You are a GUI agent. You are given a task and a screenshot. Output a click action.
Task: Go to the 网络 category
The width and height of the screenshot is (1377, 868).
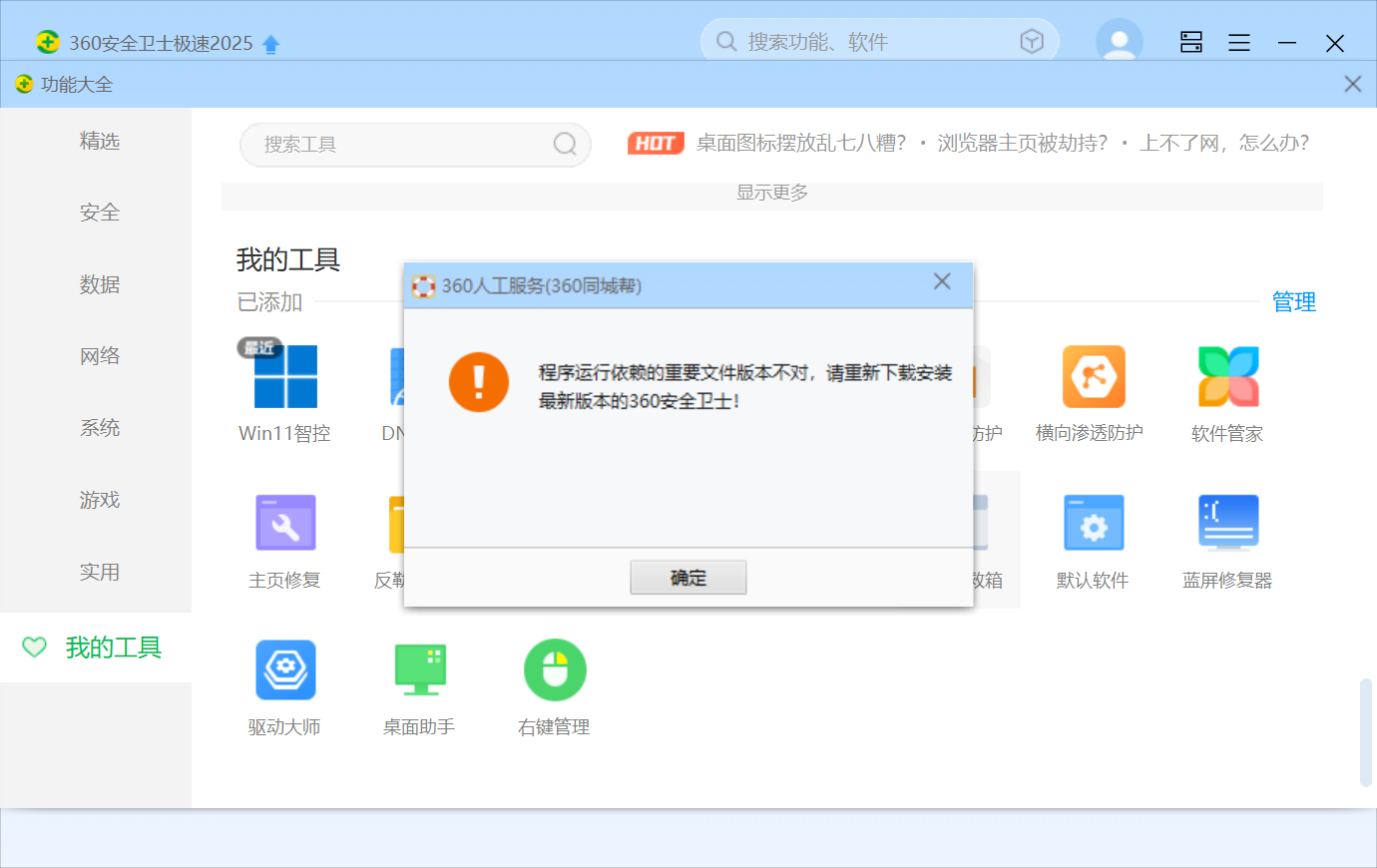(x=100, y=356)
